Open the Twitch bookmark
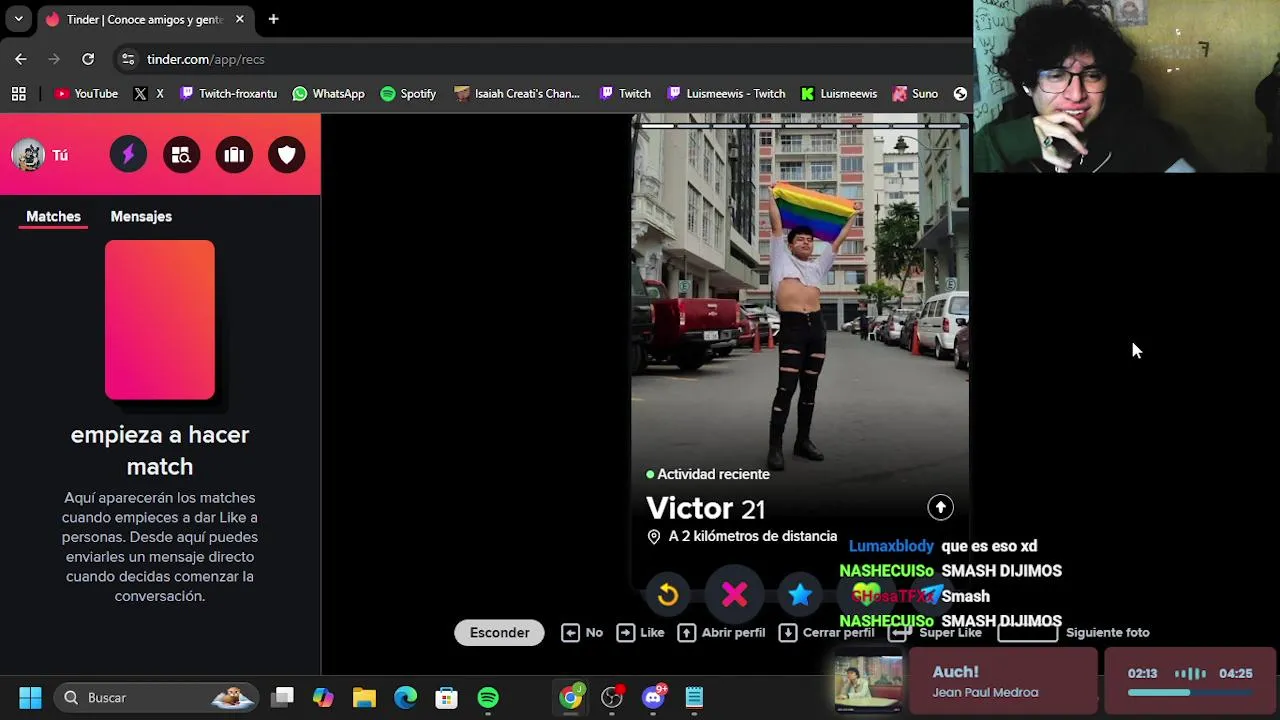The height and width of the screenshot is (720, 1280). (625, 94)
